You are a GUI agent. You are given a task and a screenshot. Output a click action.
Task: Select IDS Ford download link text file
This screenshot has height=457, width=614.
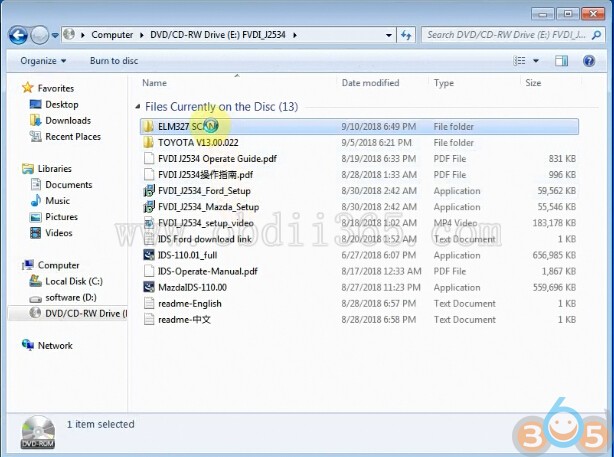pyautogui.click(x=204, y=239)
